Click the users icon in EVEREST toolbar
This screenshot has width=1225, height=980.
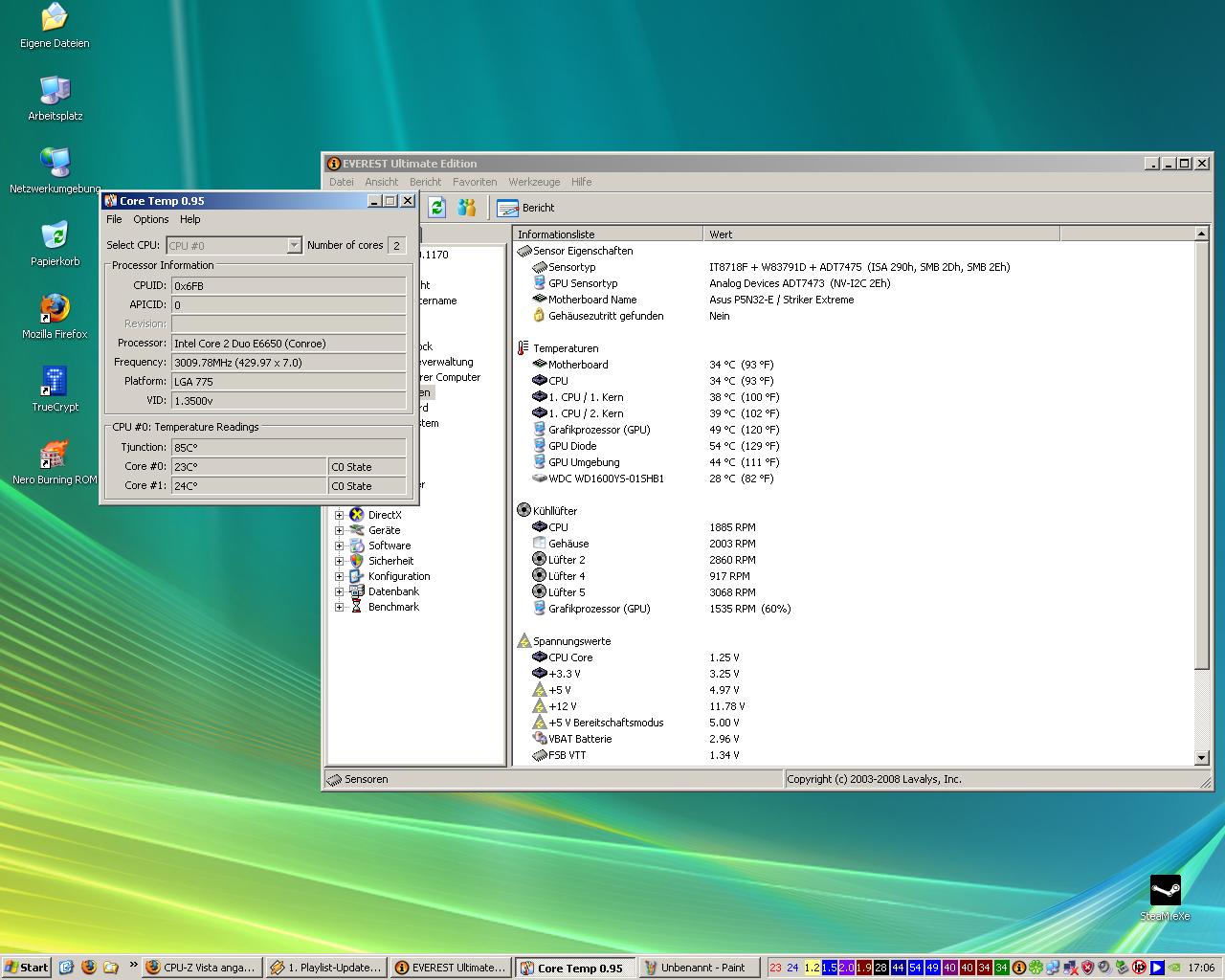point(467,208)
